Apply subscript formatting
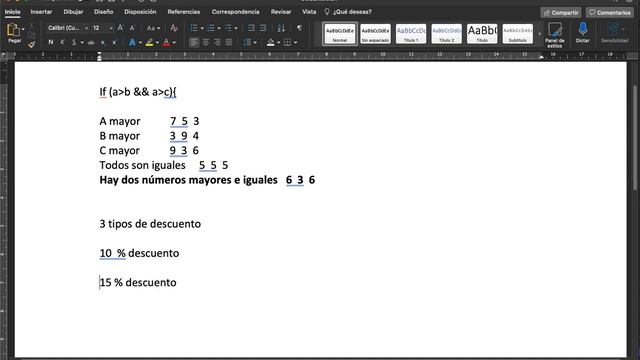This screenshot has width=640, height=360. click(103, 42)
